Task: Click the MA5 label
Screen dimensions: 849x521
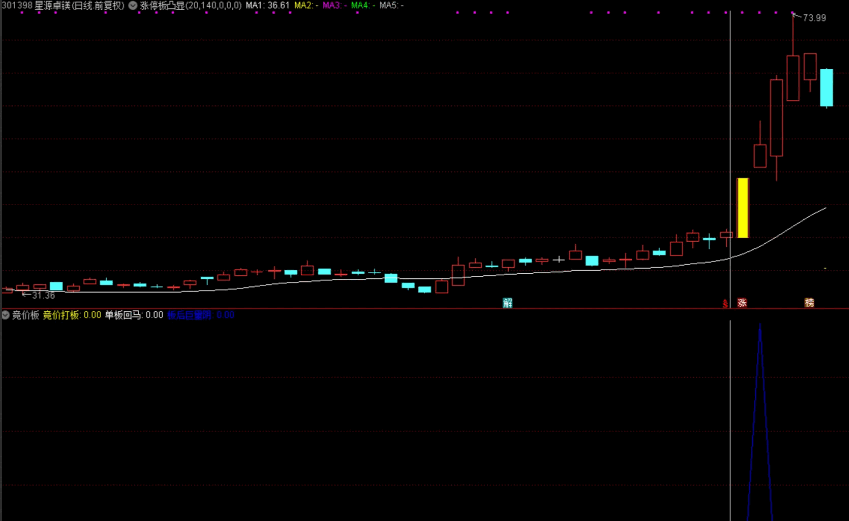Action: (391, 5)
